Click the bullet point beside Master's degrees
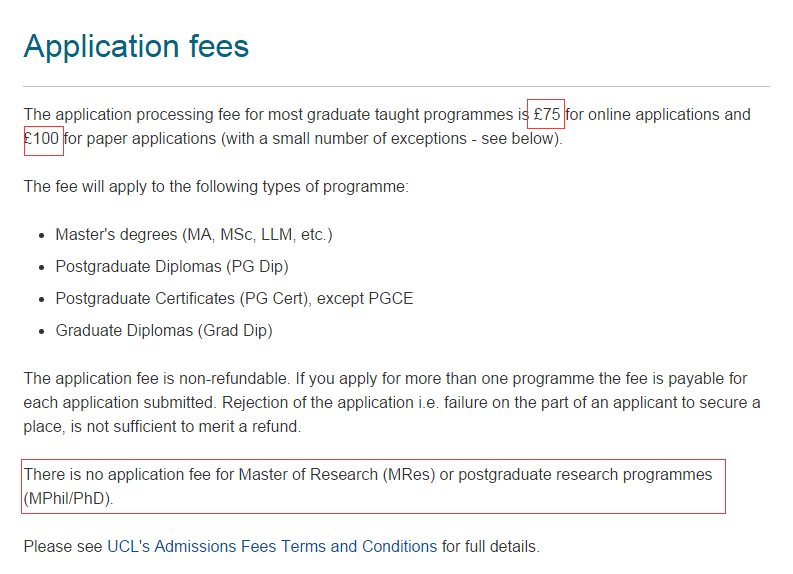Screen dimensions: 793x574 pos(41,236)
